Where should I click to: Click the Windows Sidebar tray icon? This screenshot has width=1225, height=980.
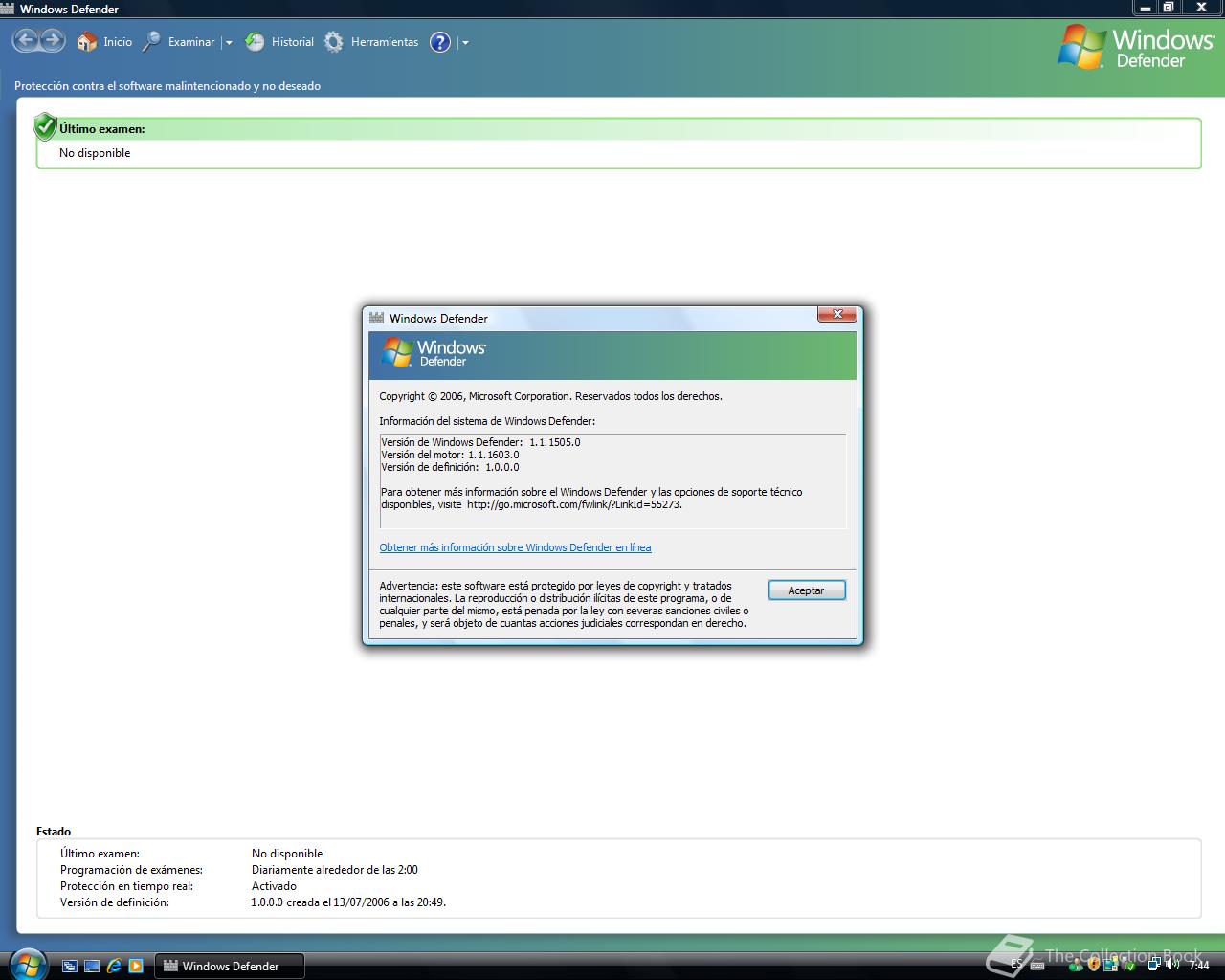[x=1110, y=964]
